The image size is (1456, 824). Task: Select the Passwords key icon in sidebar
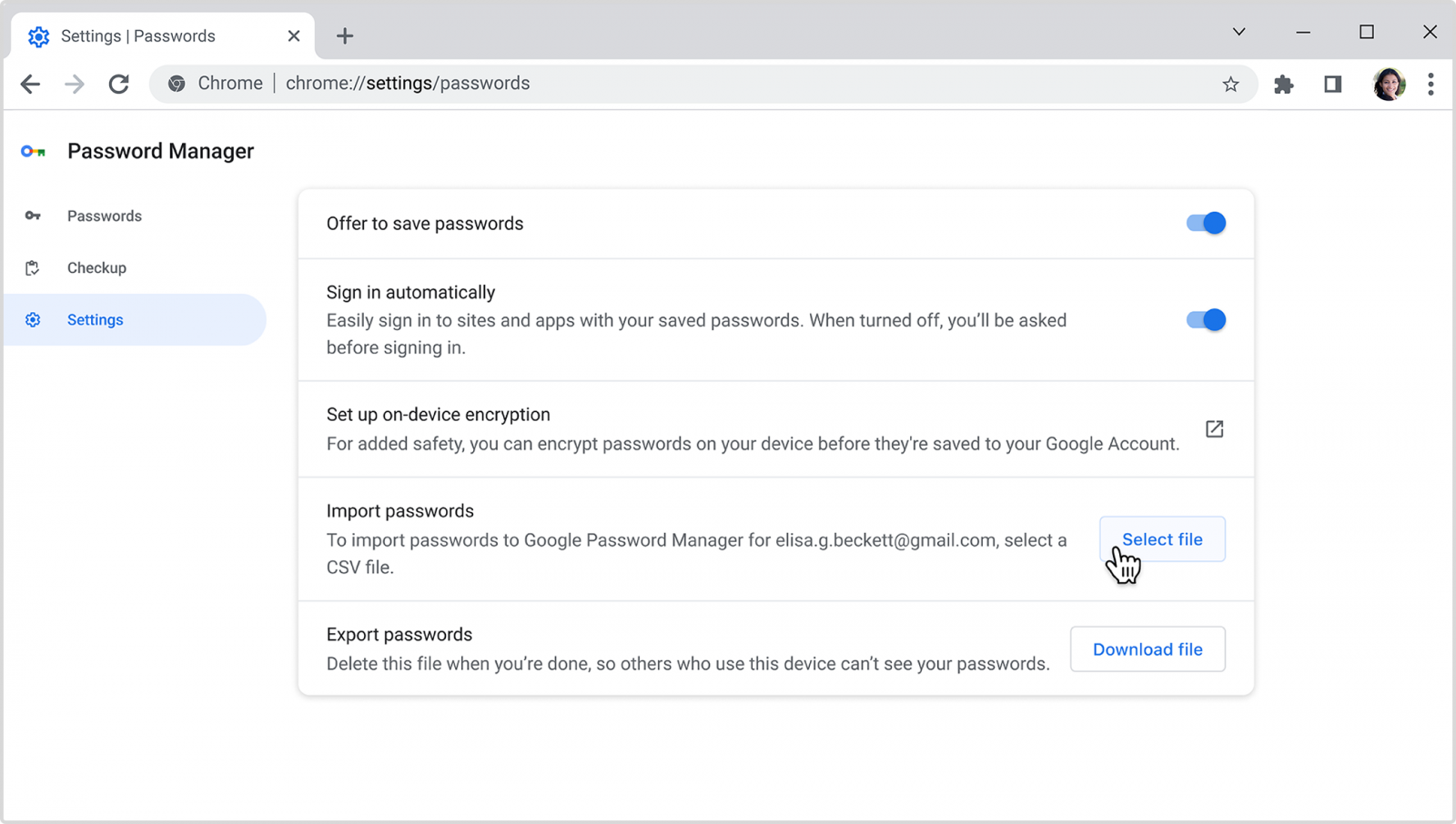(33, 216)
